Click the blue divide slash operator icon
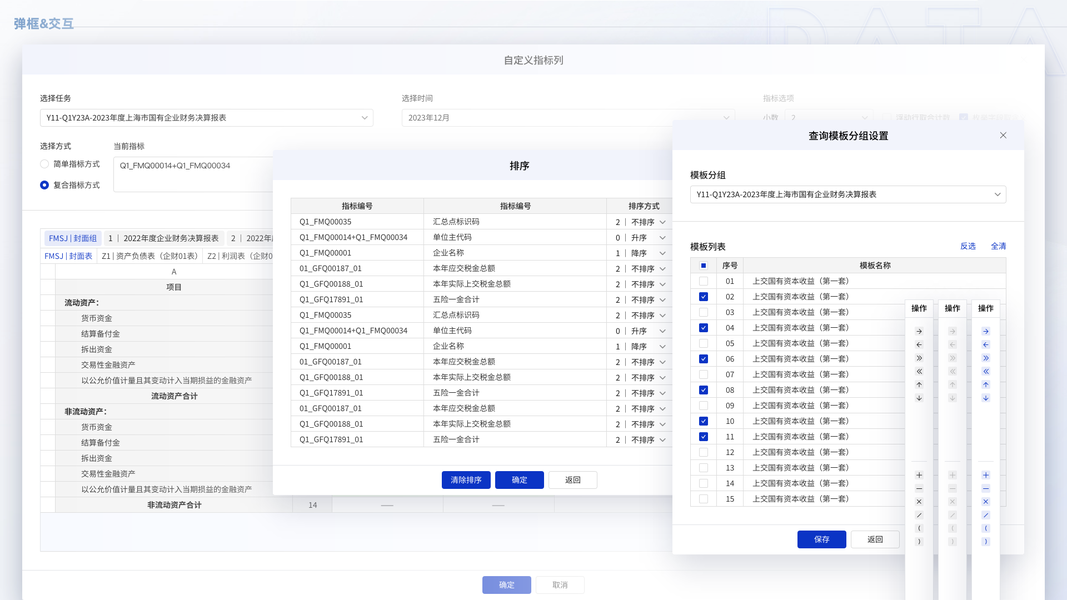Image resolution: width=1067 pixels, height=600 pixels. pos(985,515)
